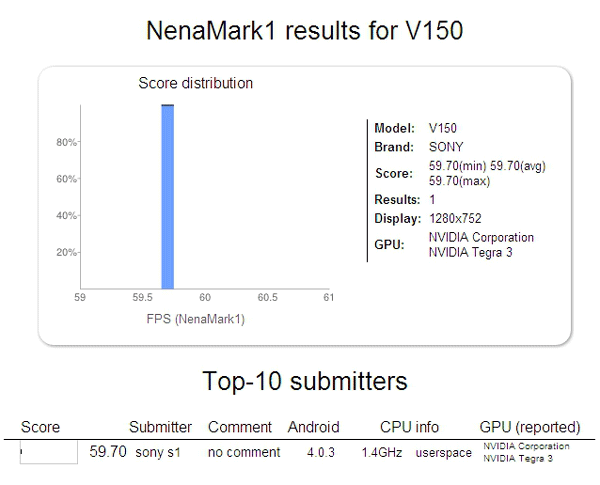
Task: Click the SONY brand value
Action: pyautogui.click(x=446, y=147)
